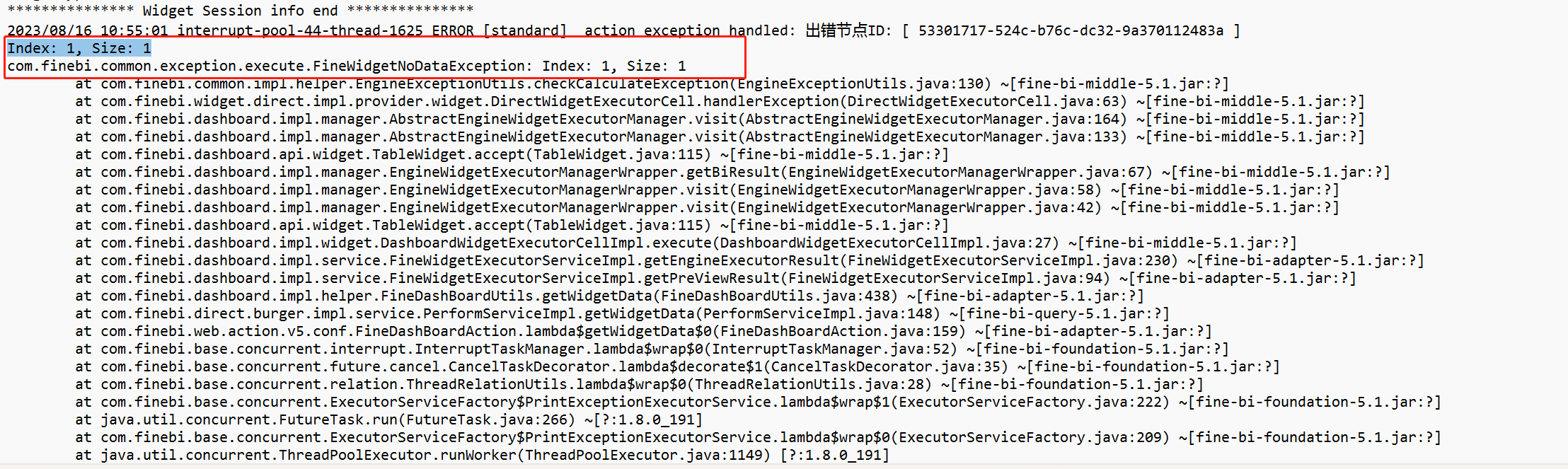Click the AbstractEngineWidgetExecutorManager.java:133 stack line
This screenshot has height=469, width=1568.
coord(720,137)
